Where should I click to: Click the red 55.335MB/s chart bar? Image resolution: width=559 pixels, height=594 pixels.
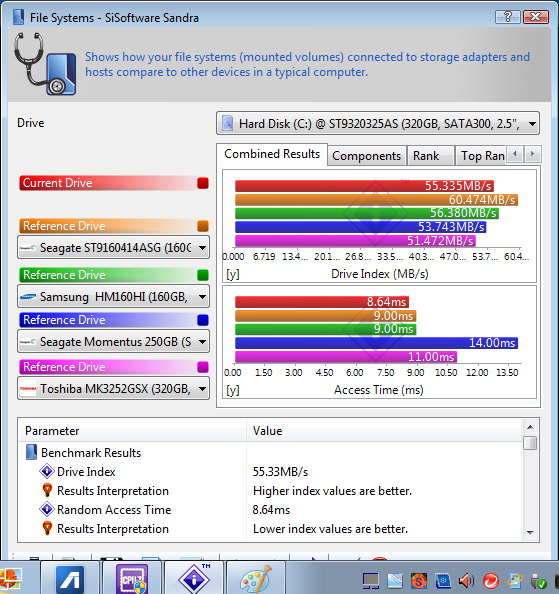pos(364,186)
